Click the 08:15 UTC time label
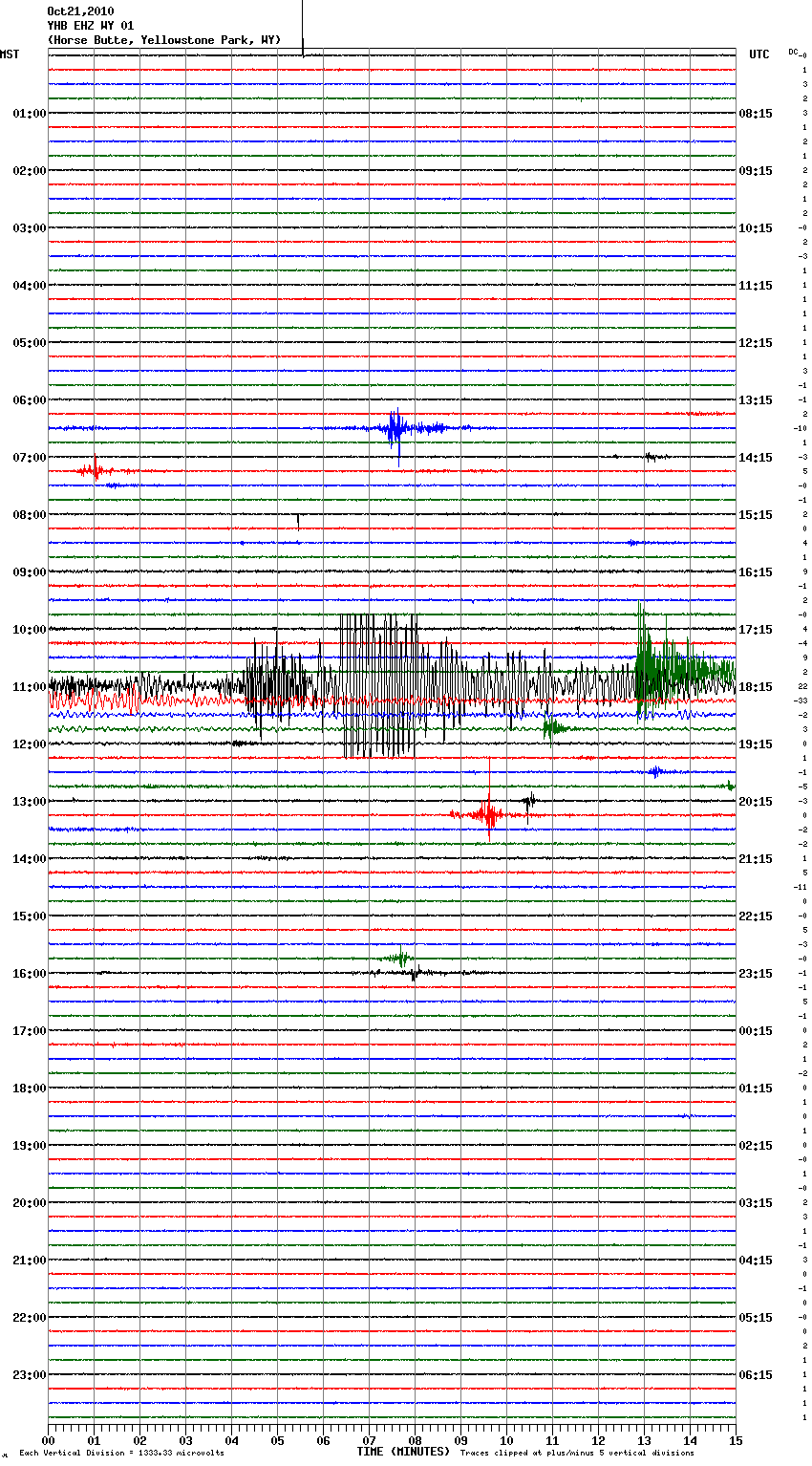The width and height of the screenshot is (812, 1466). tap(756, 114)
